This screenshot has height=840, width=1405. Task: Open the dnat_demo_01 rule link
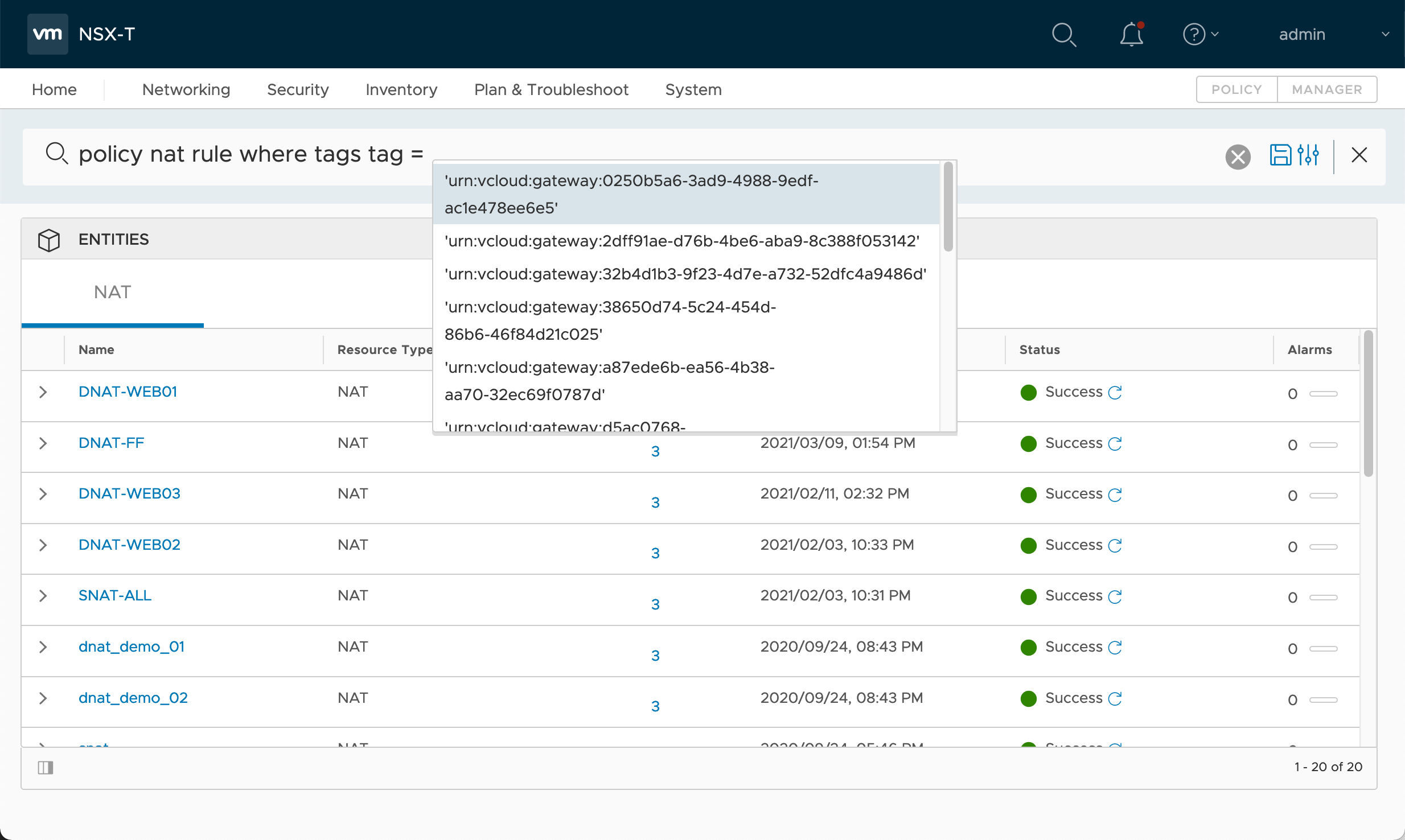tap(132, 647)
